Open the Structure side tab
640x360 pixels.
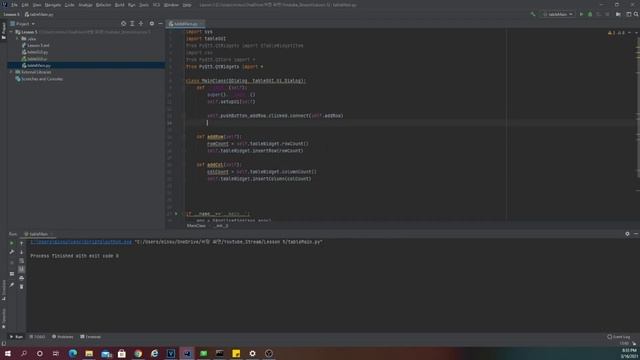(x=4, y=290)
